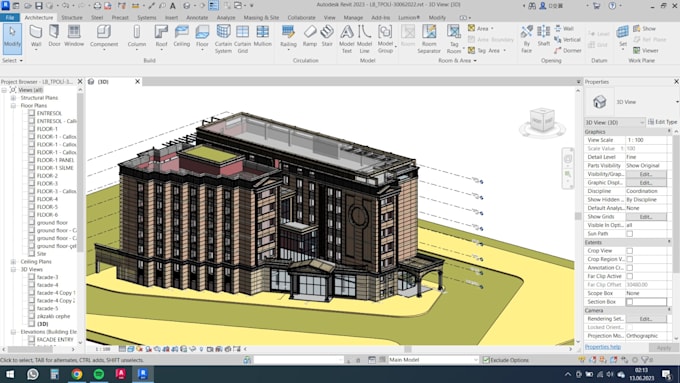Click Edit for Show Grids
The height and width of the screenshot is (383, 680).
click(x=646, y=216)
